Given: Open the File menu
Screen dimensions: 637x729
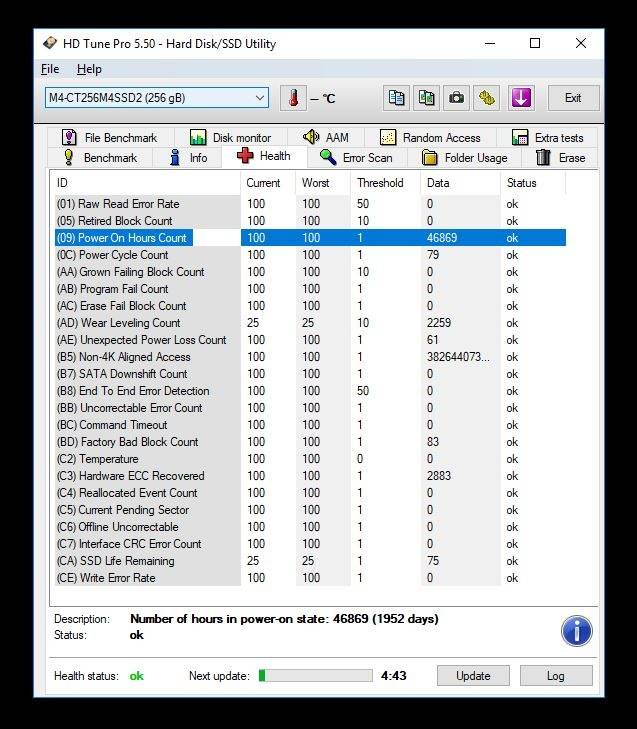Looking at the screenshot, I should pyautogui.click(x=50, y=69).
